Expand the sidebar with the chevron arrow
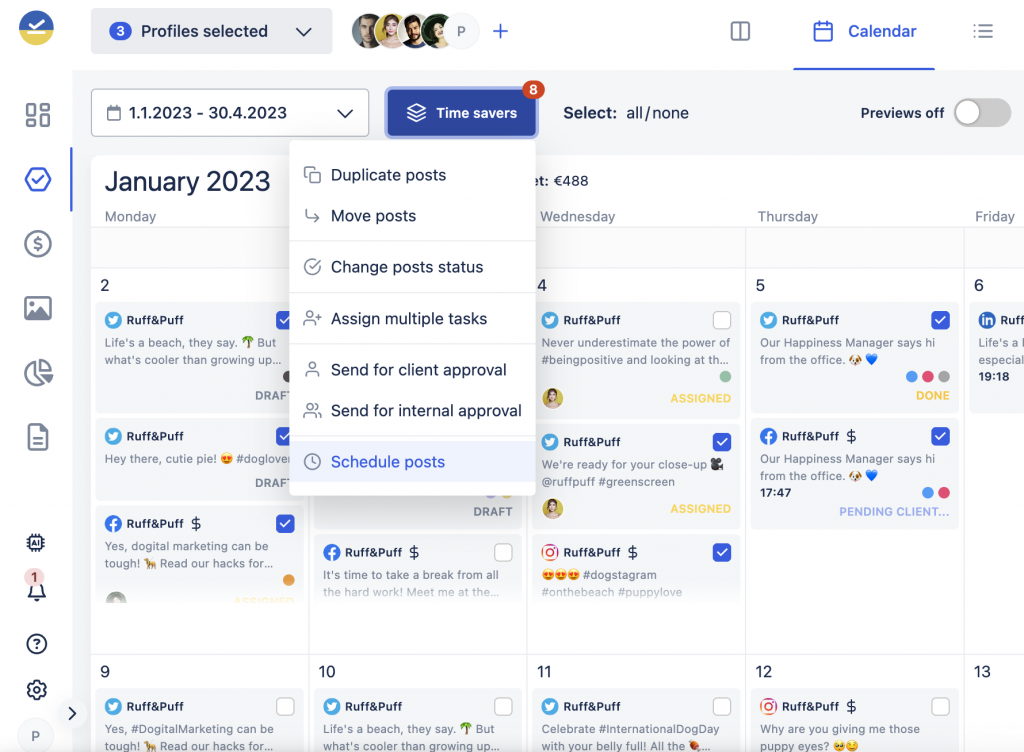Image resolution: width=1024 pixels, height=752 pixels. [x=72, y=713]
